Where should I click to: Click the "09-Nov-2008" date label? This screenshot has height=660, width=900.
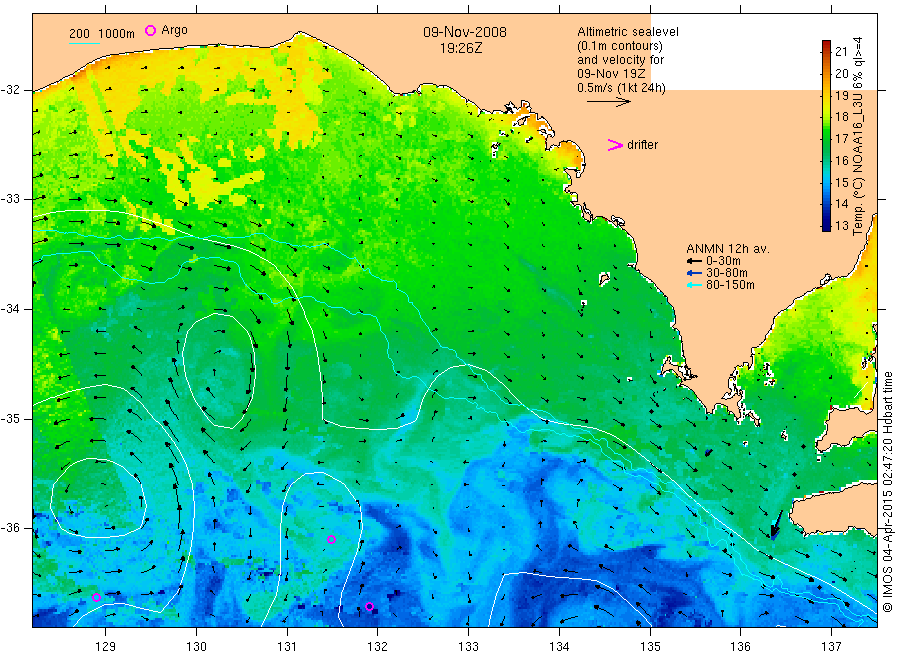pos(465,32)
